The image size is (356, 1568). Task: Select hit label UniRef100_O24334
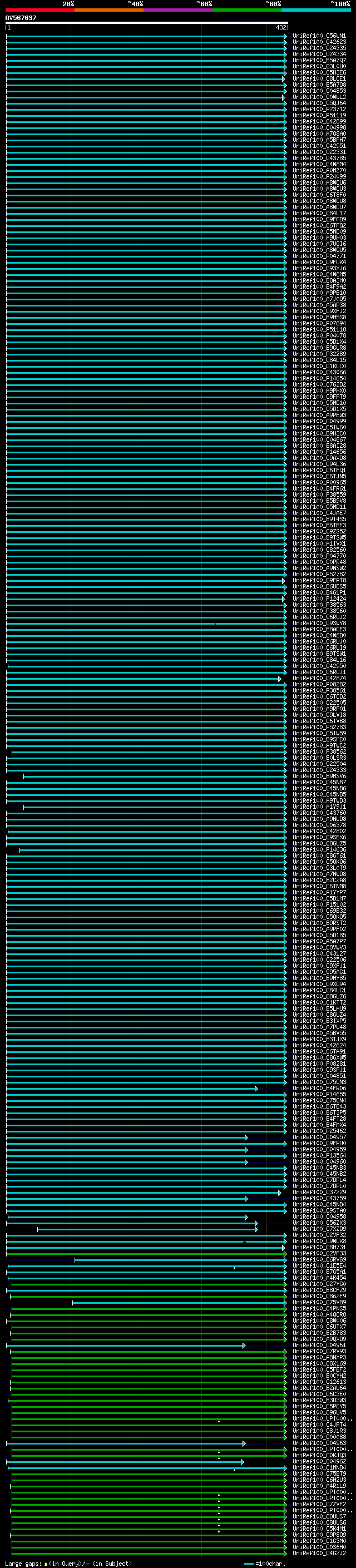pyautogui.click(x=319, y=54)
